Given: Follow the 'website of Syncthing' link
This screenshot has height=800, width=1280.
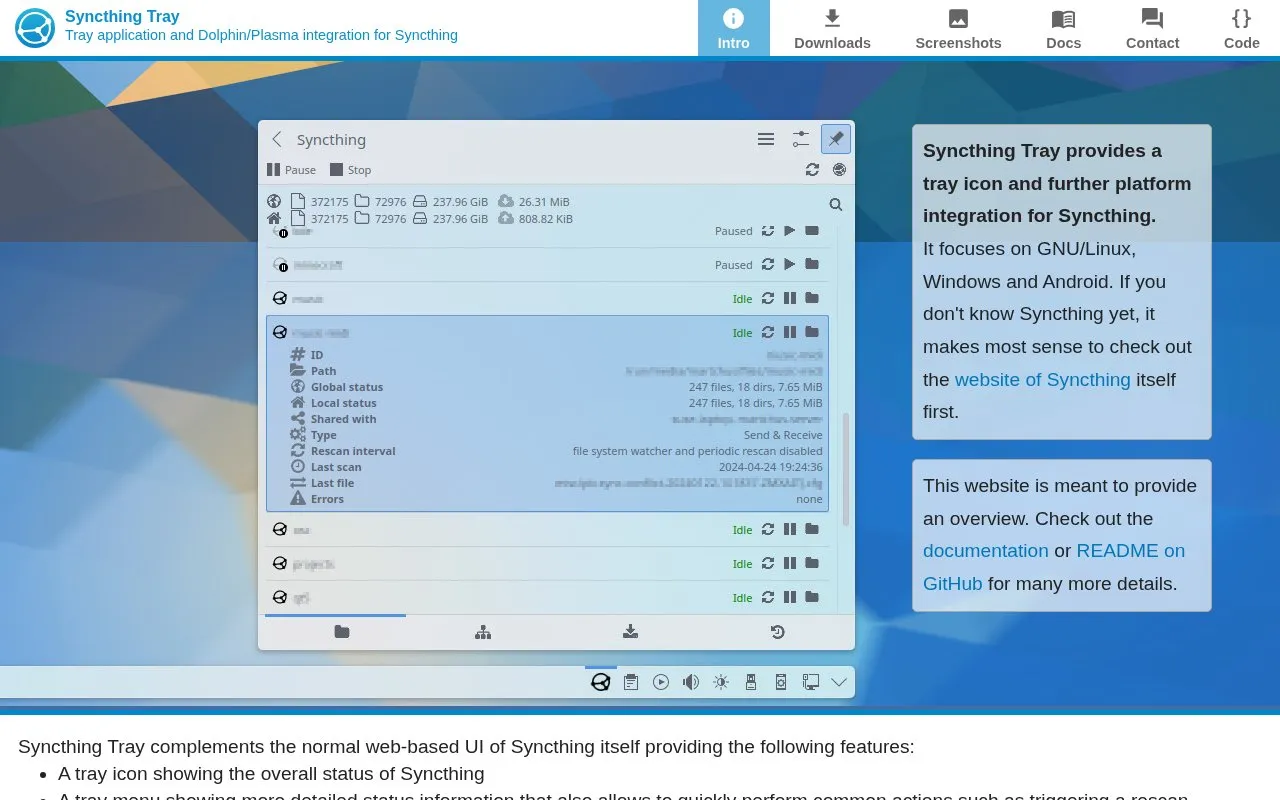Looking at the screenshot, I should pos(1042,380).
